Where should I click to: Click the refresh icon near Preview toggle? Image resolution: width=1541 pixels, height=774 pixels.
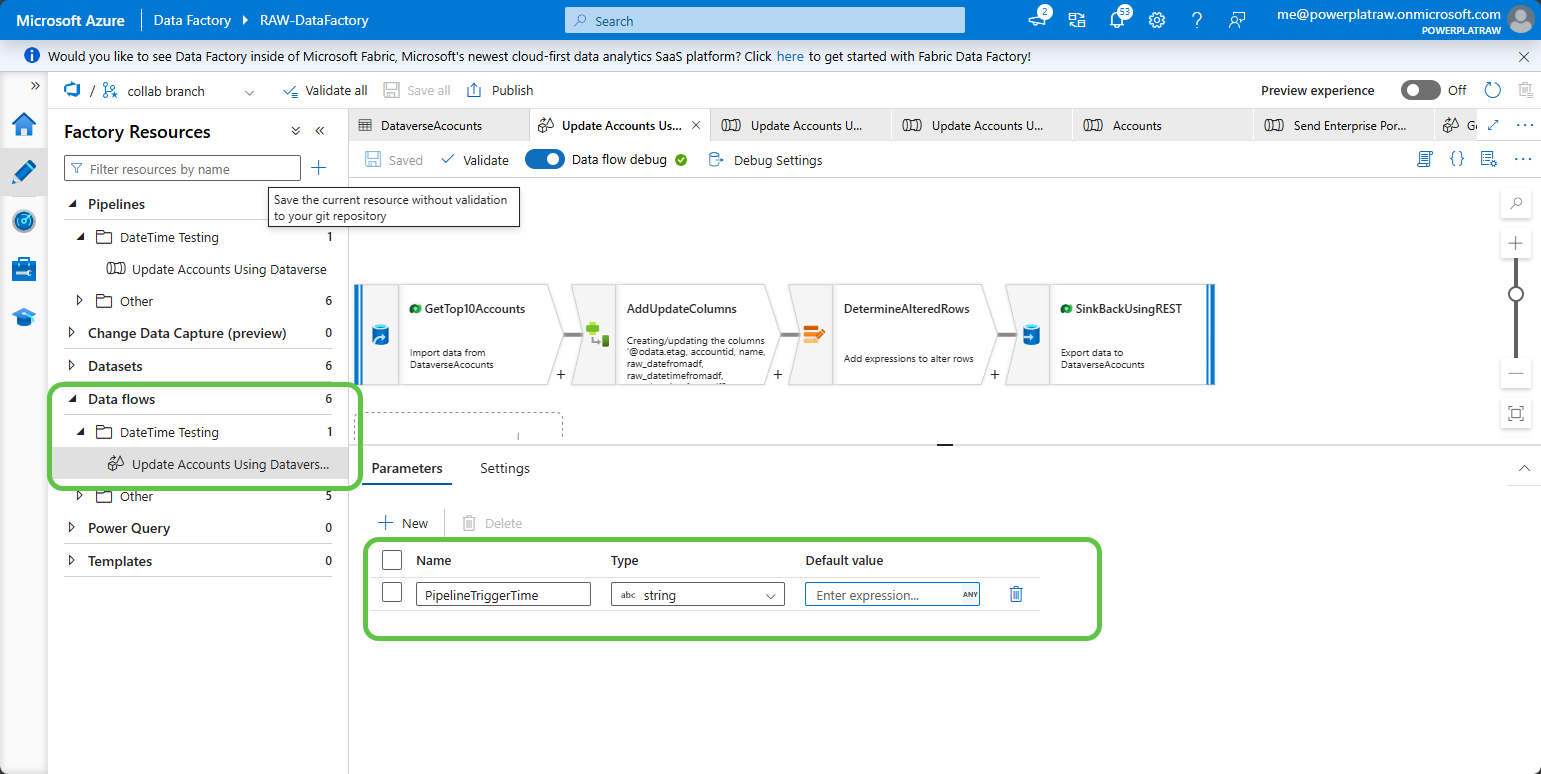(1493, 90)
